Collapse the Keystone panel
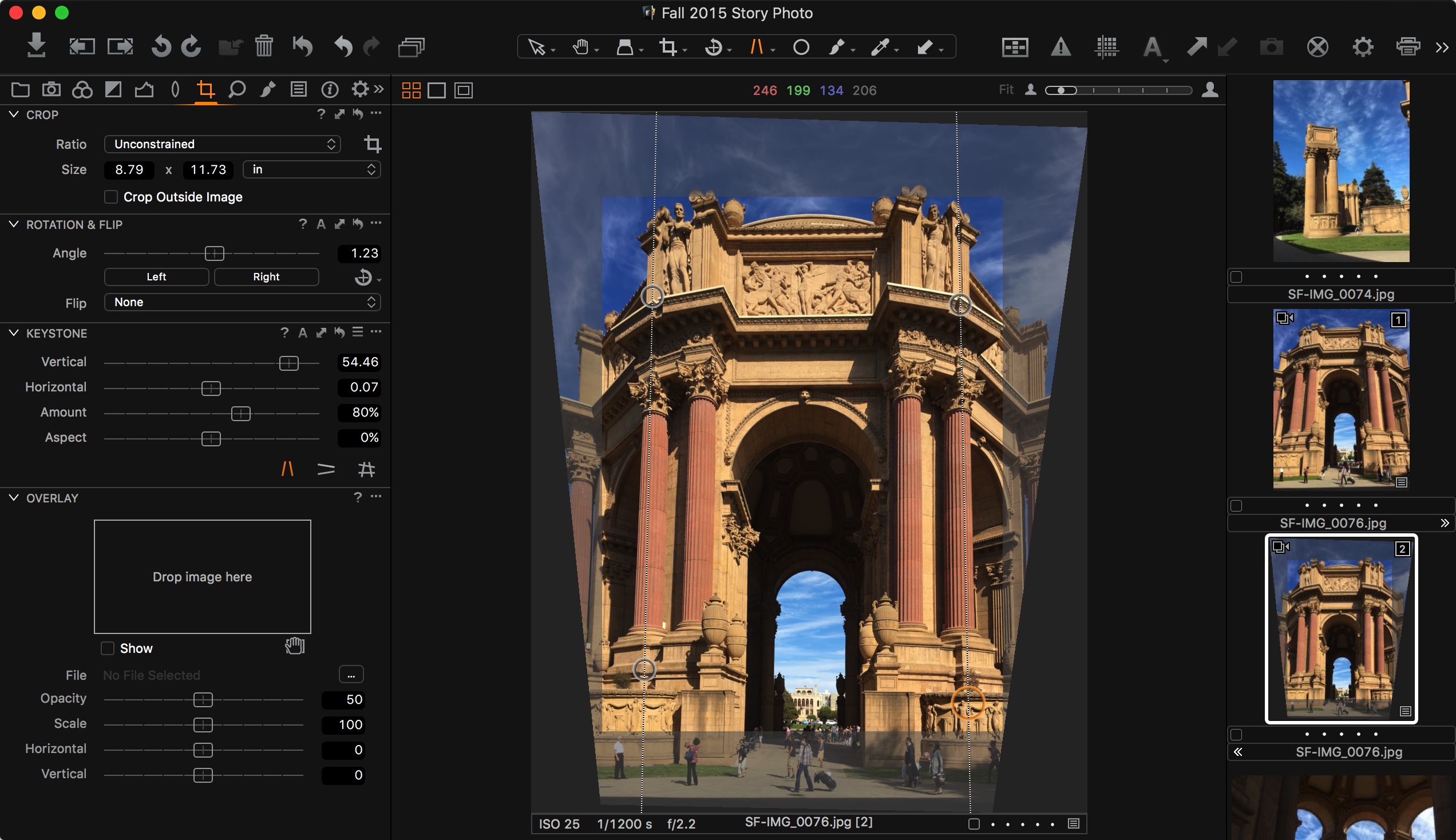The width and height of the screenshot is (1456, 840). click(14, 333)
